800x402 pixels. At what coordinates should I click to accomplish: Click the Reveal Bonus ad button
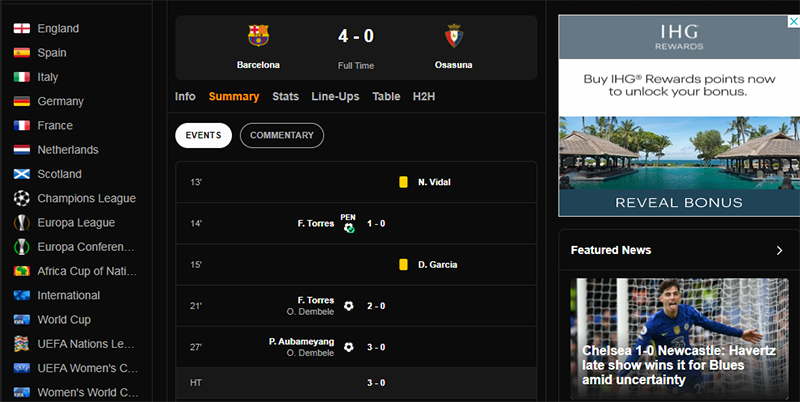click(x=679, y=202)
